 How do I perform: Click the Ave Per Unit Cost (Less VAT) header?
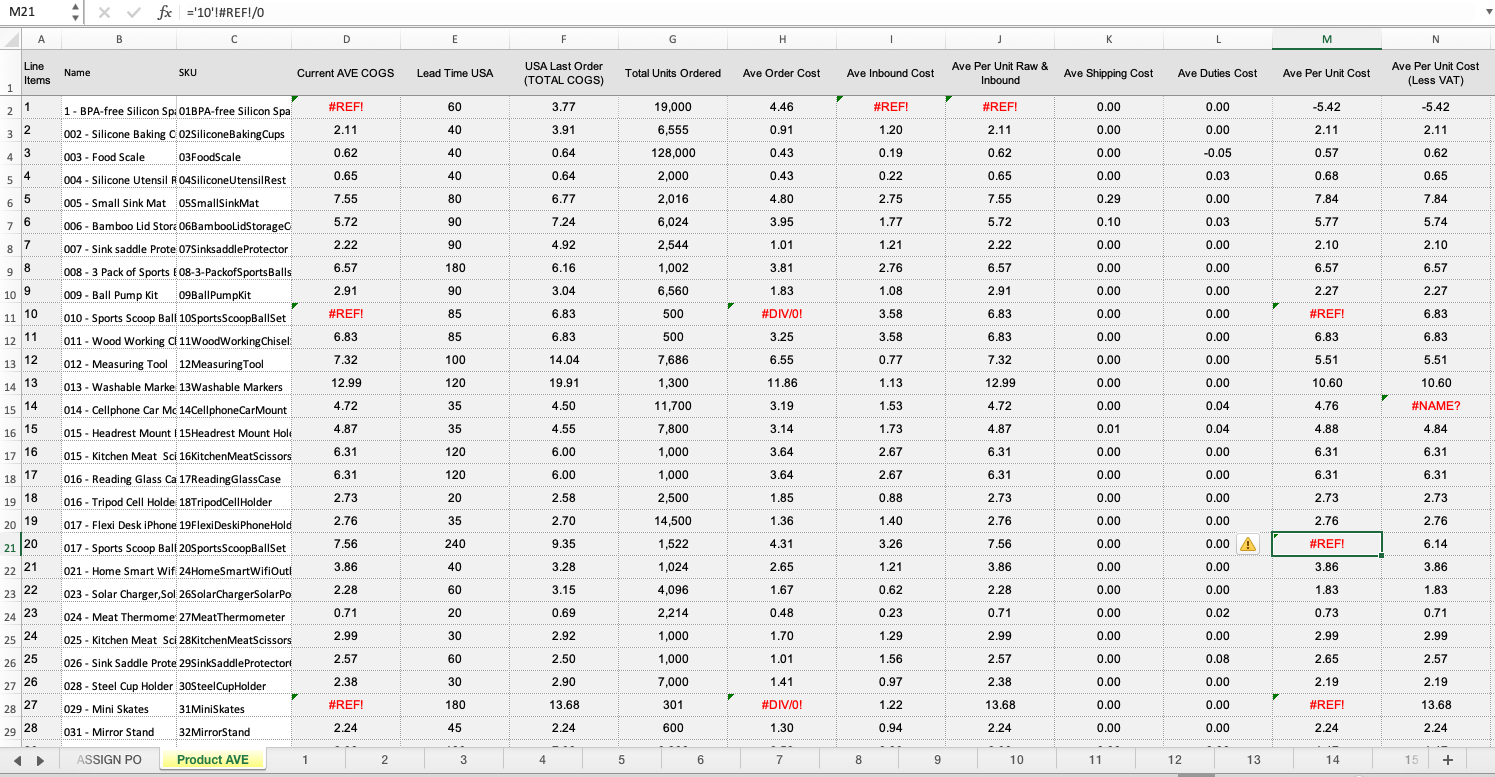point(1436,73)
